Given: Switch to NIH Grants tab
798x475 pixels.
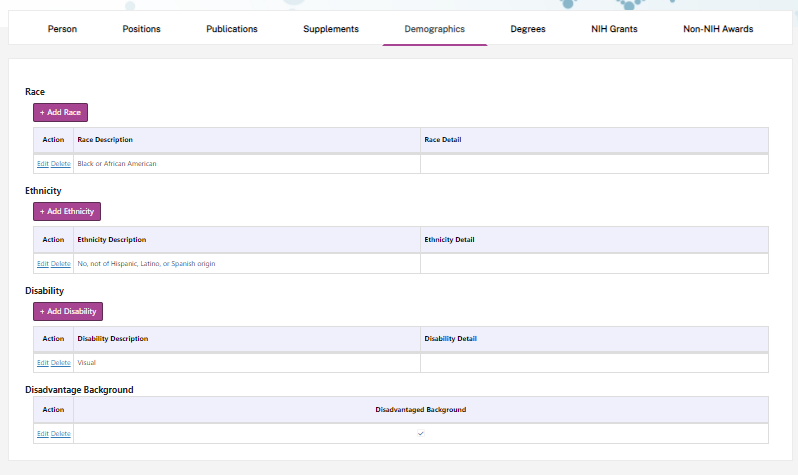Looking at the screenshot, I should 614,29.
